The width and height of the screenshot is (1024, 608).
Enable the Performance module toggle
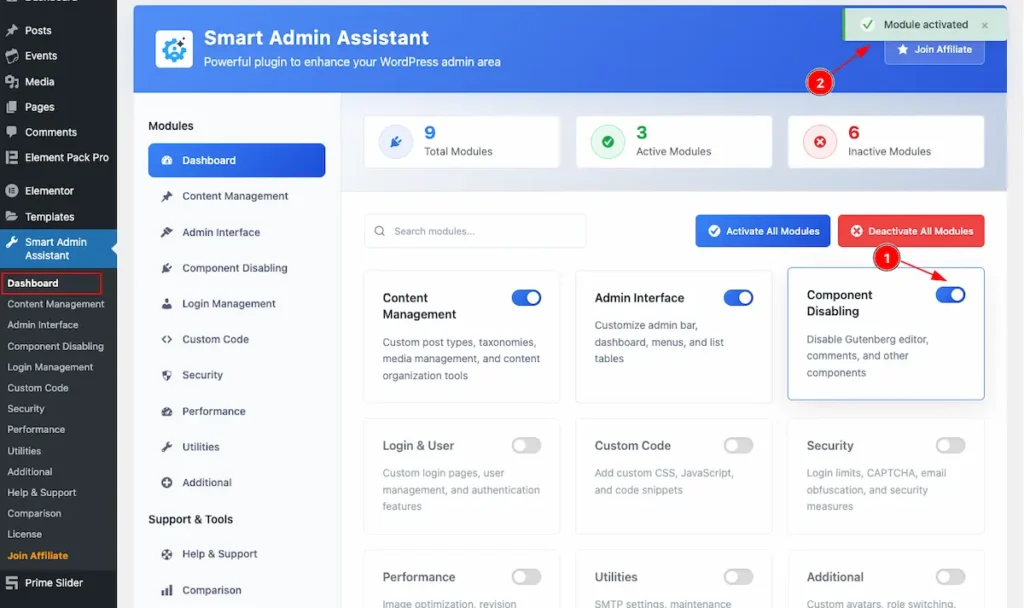pos(526,577)
